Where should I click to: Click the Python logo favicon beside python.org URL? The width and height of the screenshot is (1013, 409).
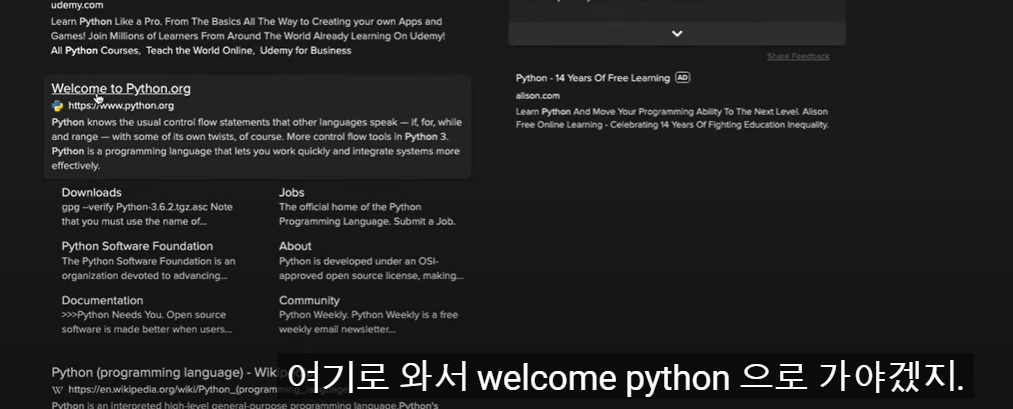(57, 106)
